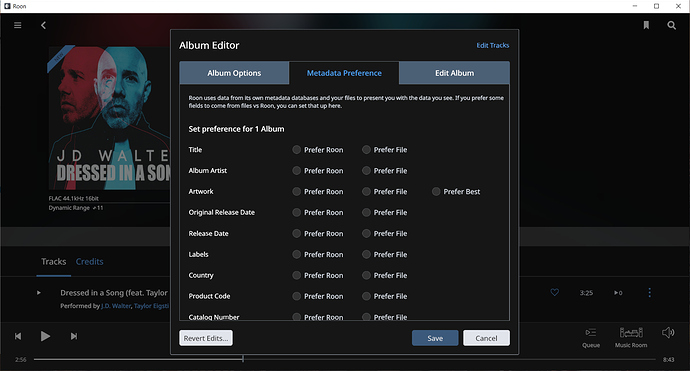690x371 pixels.
Task: Click the FLAC 44.1kHz 16bit format text
Action: point(73,198)
